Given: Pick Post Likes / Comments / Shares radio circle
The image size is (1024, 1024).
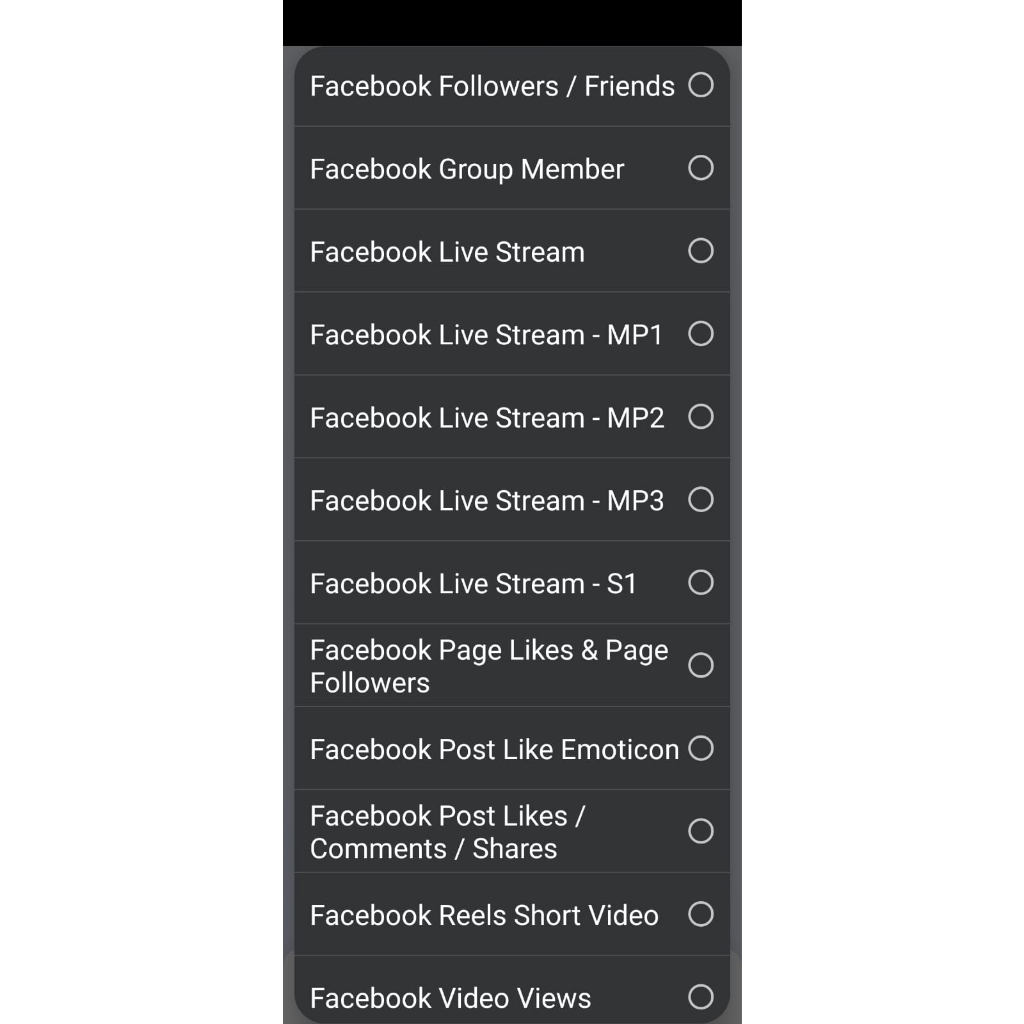Looking at the screenshot, I should (x=701, y=832).
